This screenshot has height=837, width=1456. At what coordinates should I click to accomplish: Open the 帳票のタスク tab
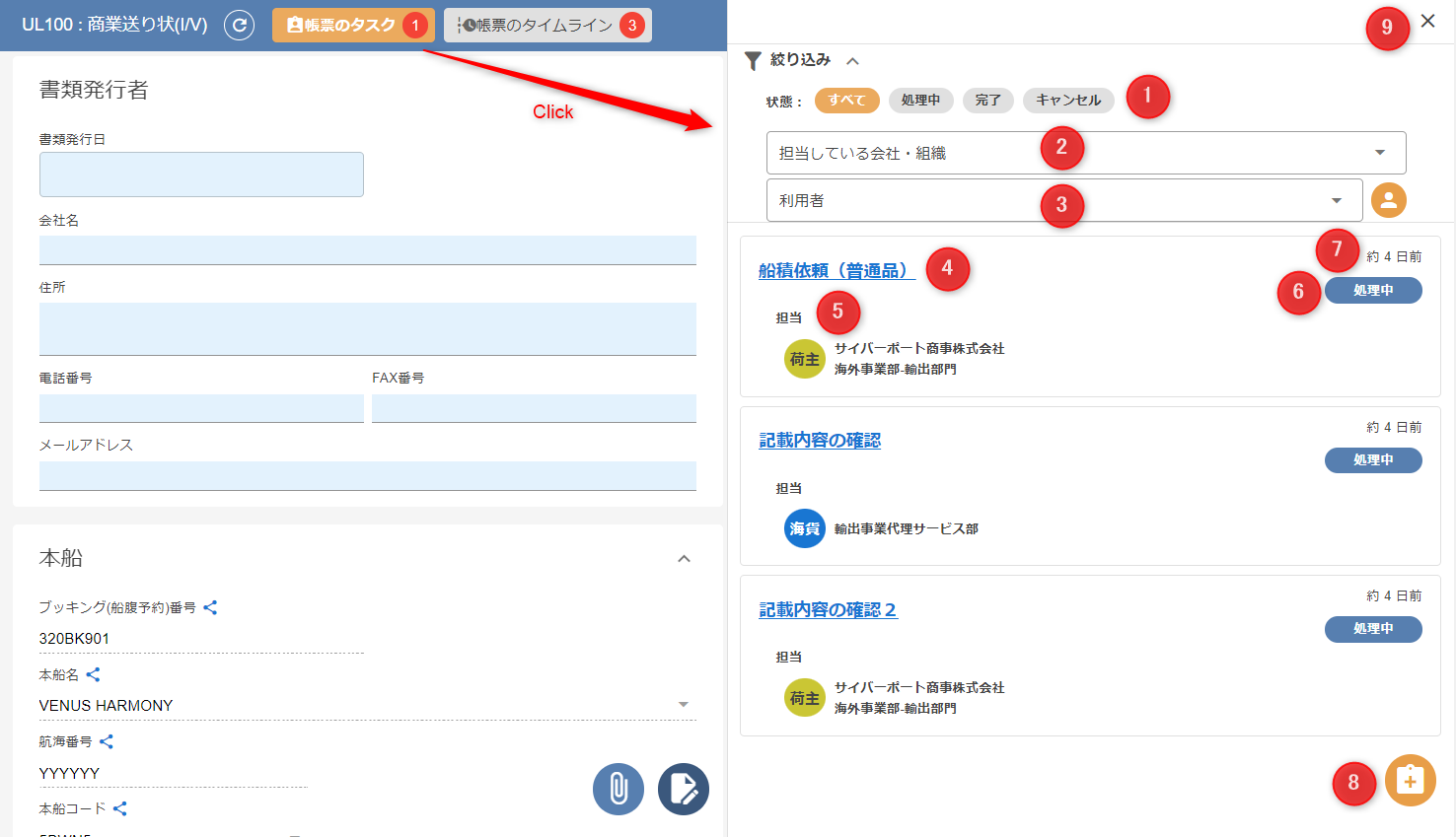(x=352, y=25)
